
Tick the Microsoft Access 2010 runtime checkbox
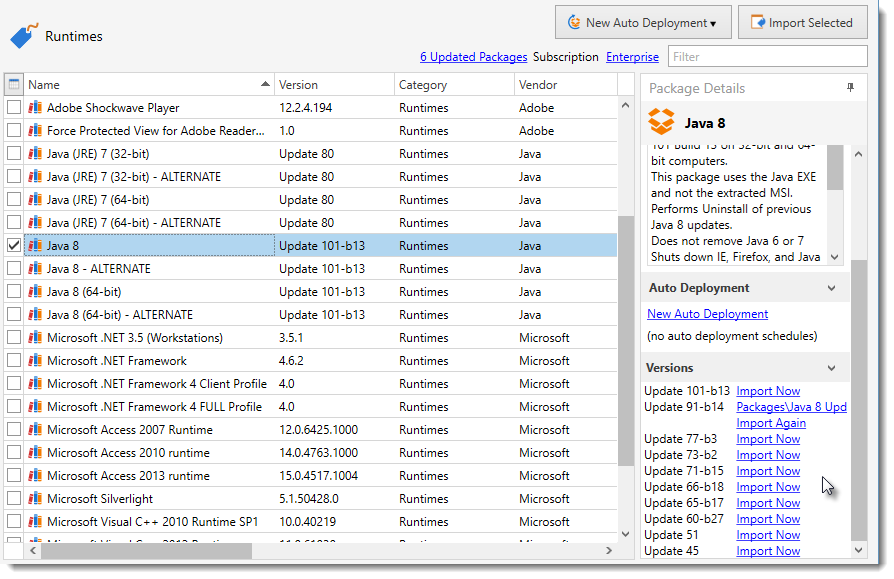pos(14,453)
